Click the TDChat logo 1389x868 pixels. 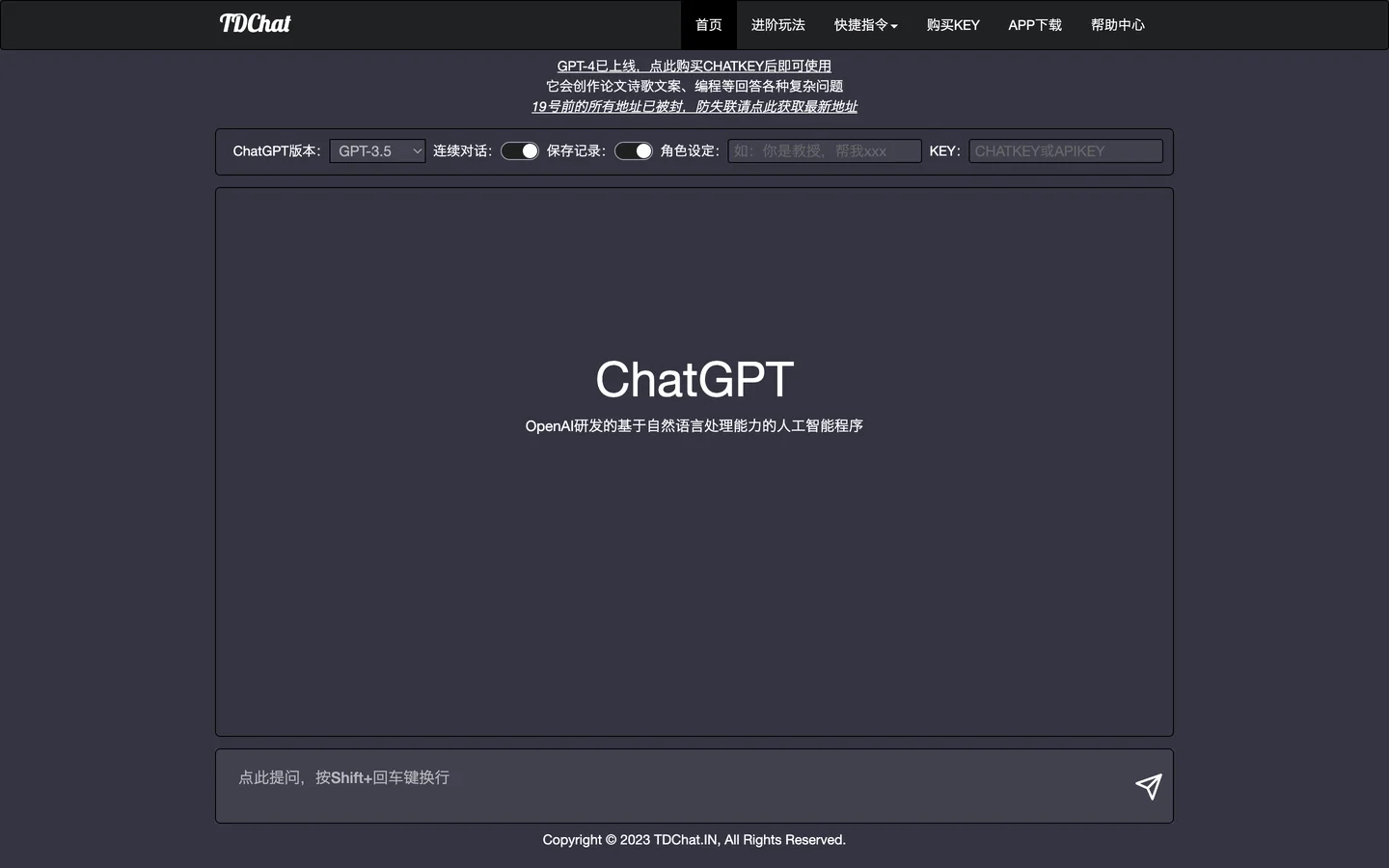(x=255, y=24)
